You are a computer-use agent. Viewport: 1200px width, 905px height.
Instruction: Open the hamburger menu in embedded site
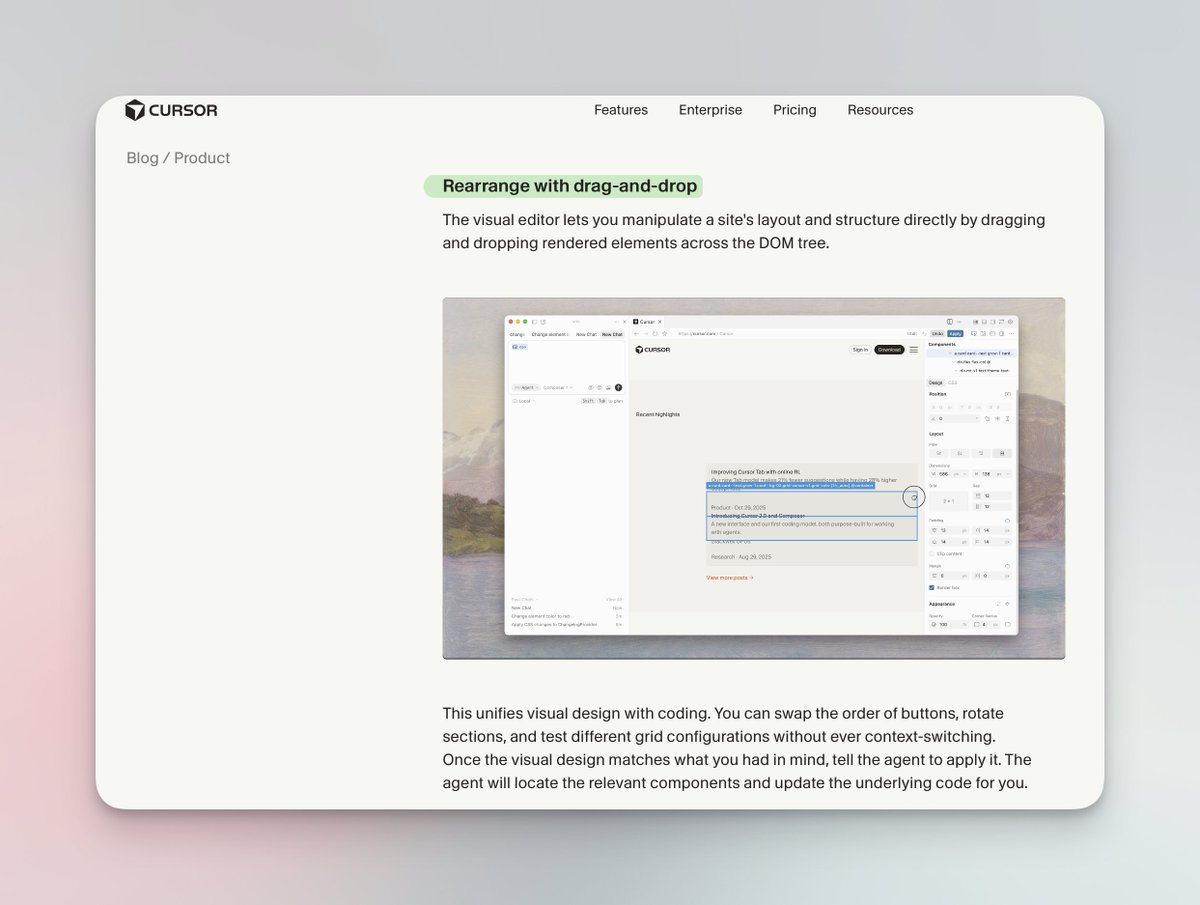(914, 350)
